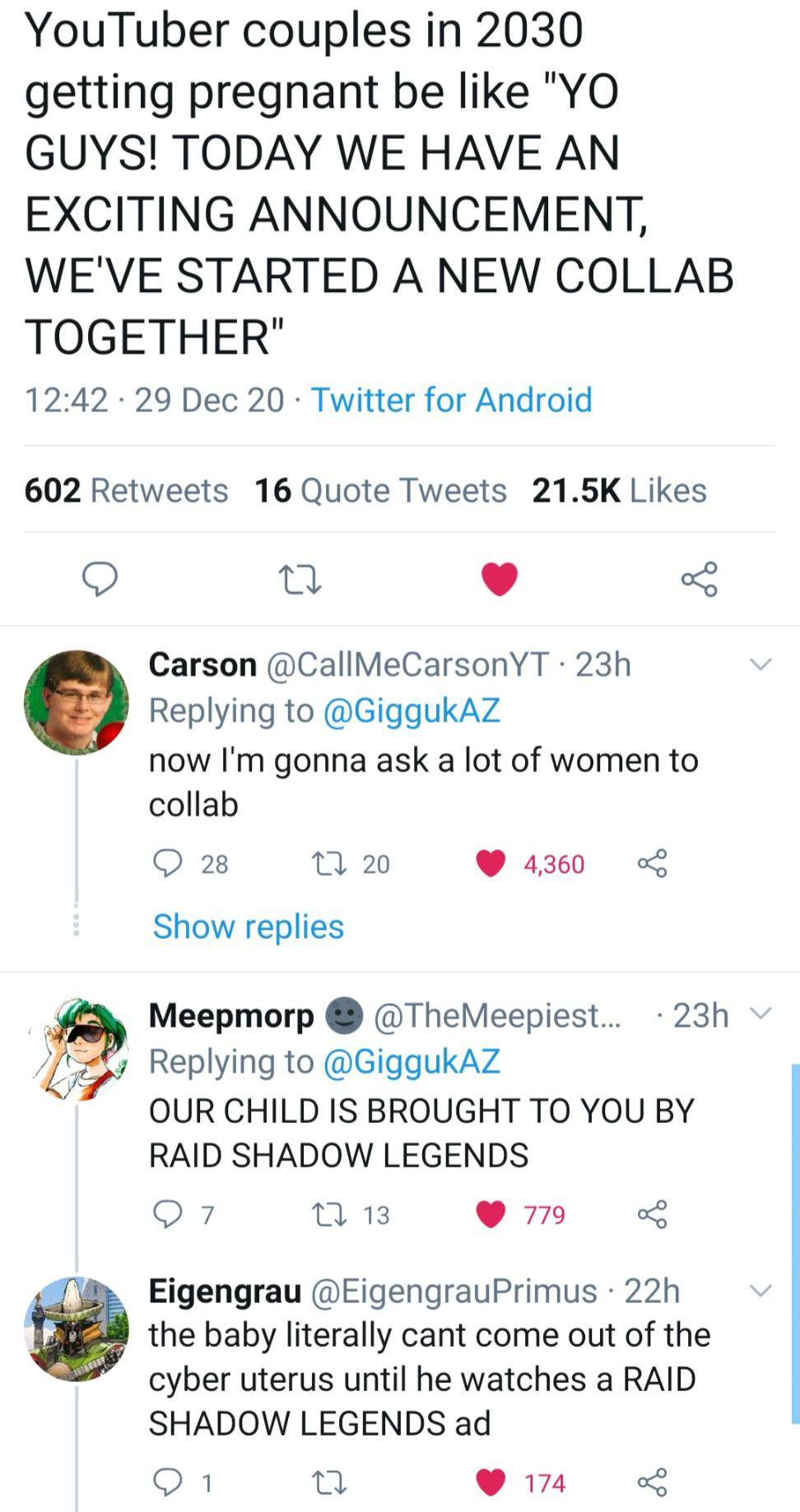Open the Twitter for Android link
This screenshot has height=1512, width=800.
[x=451, y=400]
